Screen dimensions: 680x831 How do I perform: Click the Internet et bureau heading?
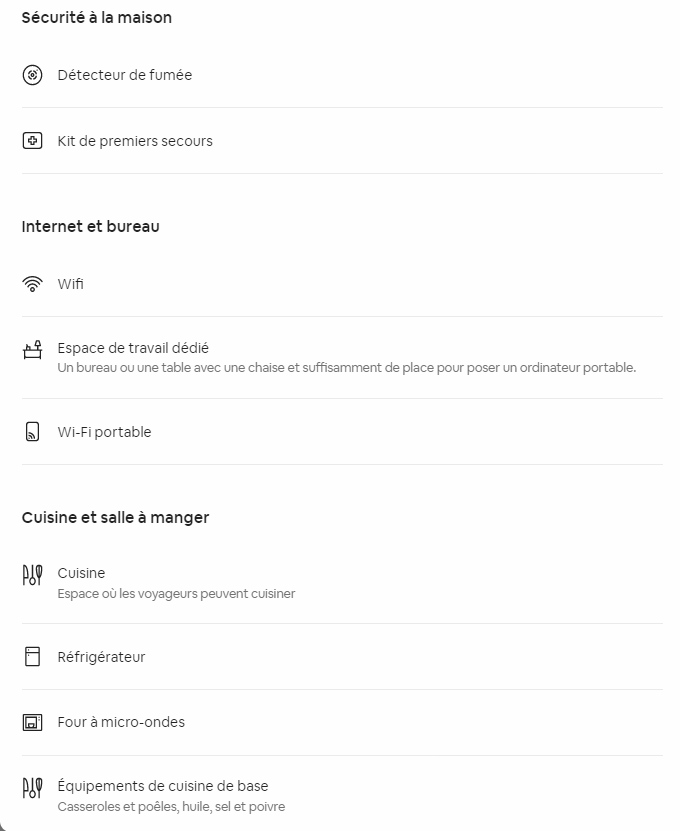[91, 226]
